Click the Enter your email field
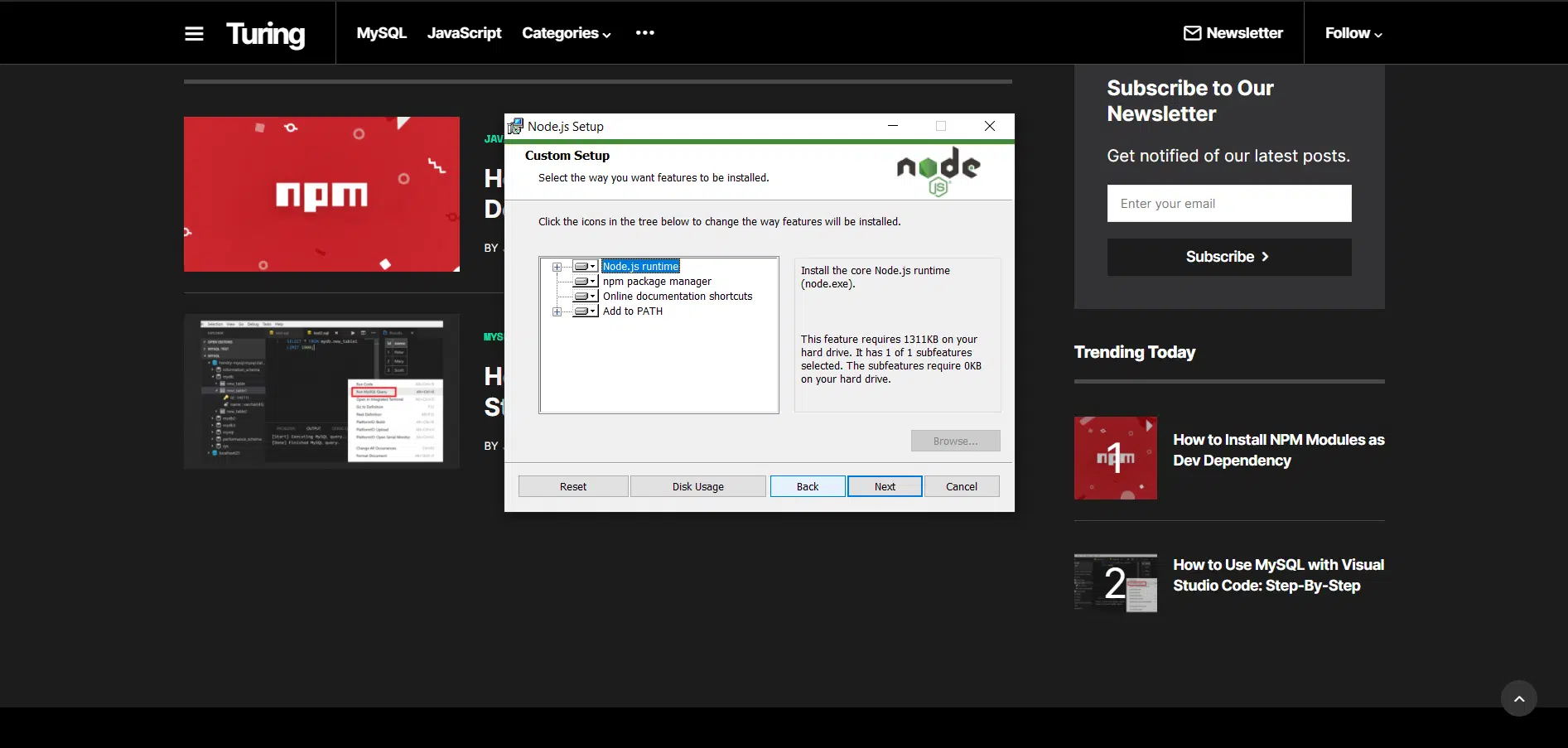 click(x=1229, y=203)
